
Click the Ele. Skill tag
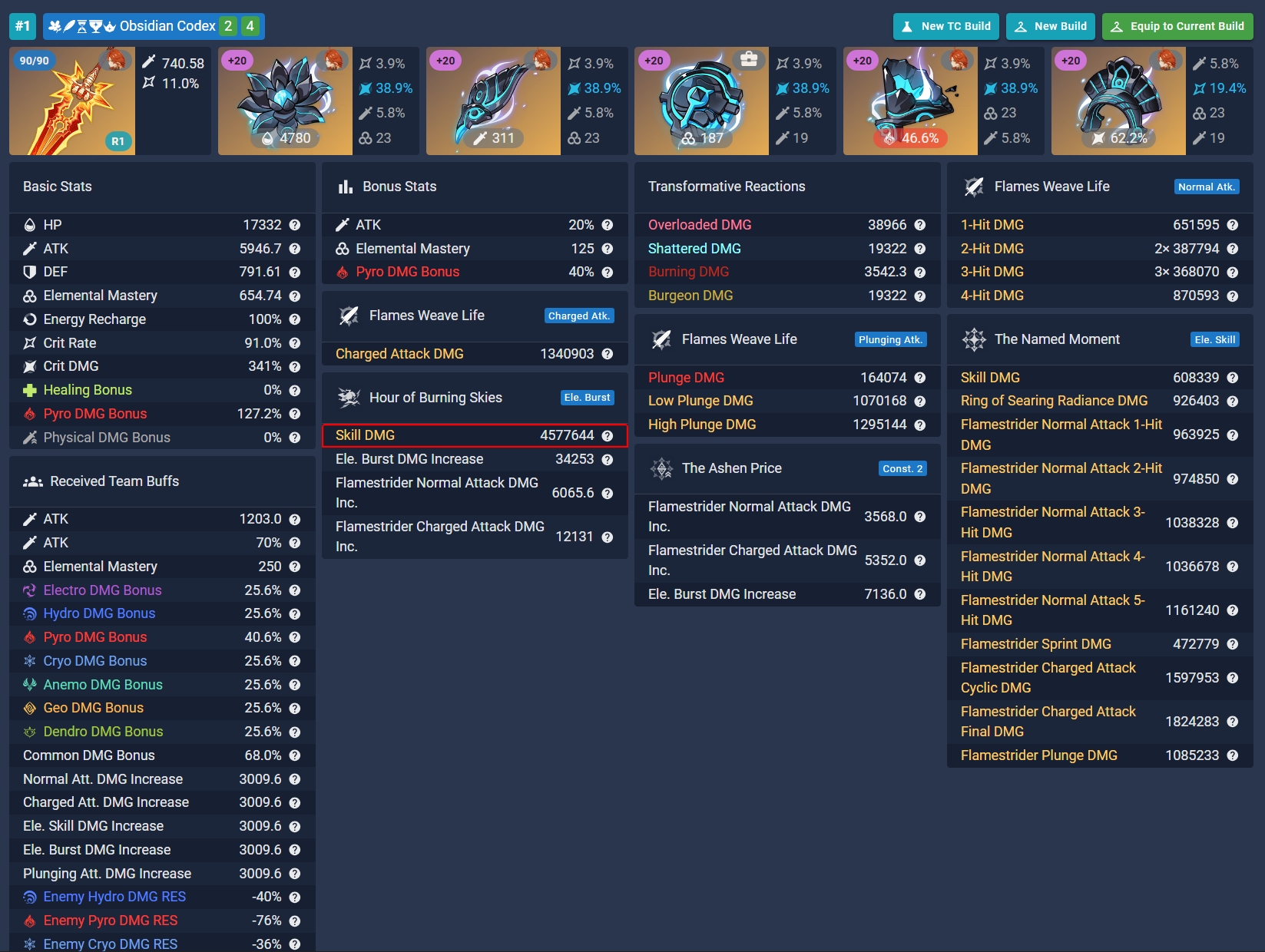[1215, 339]
